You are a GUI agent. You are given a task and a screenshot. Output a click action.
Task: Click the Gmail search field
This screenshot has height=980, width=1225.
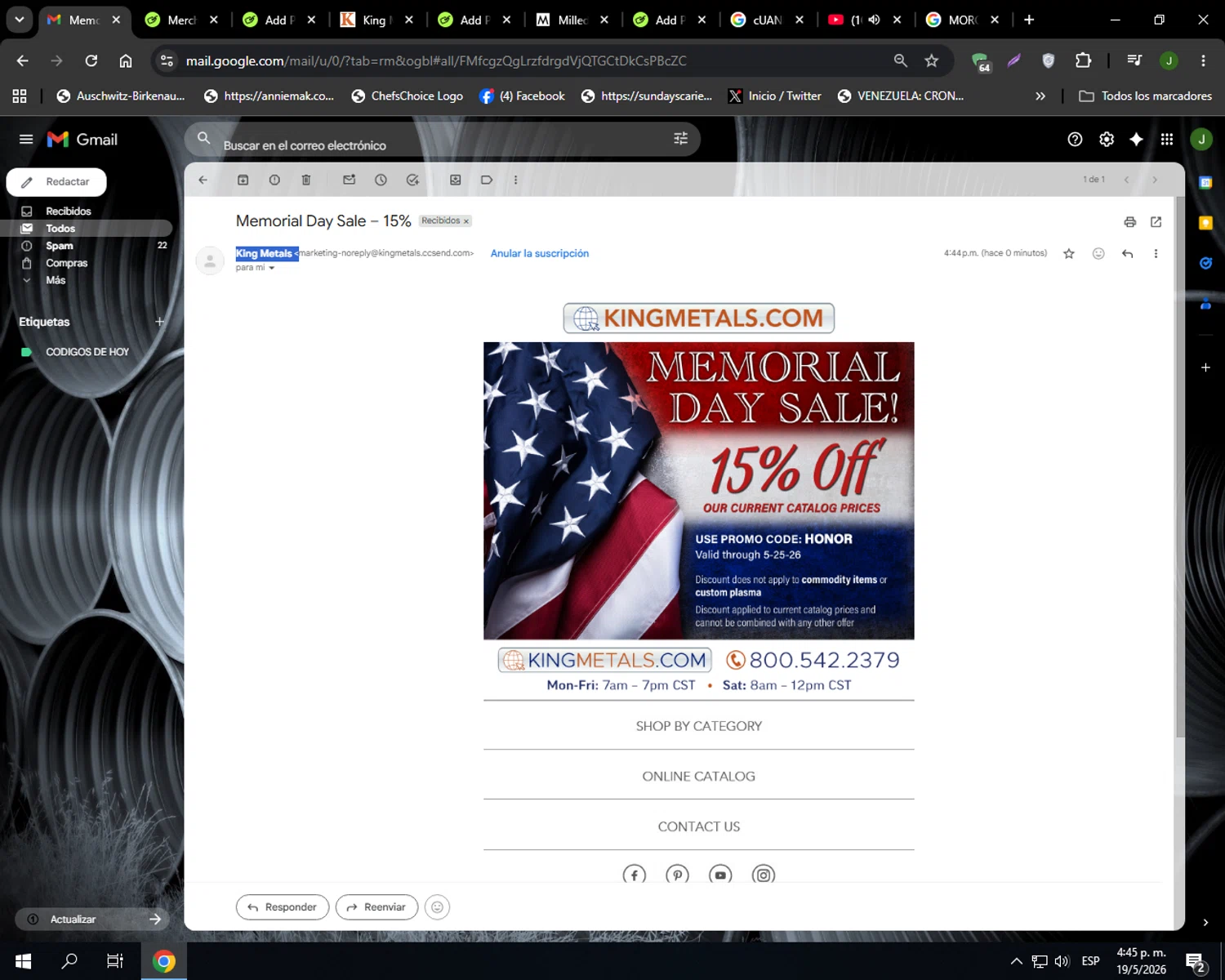click(441, 140)
